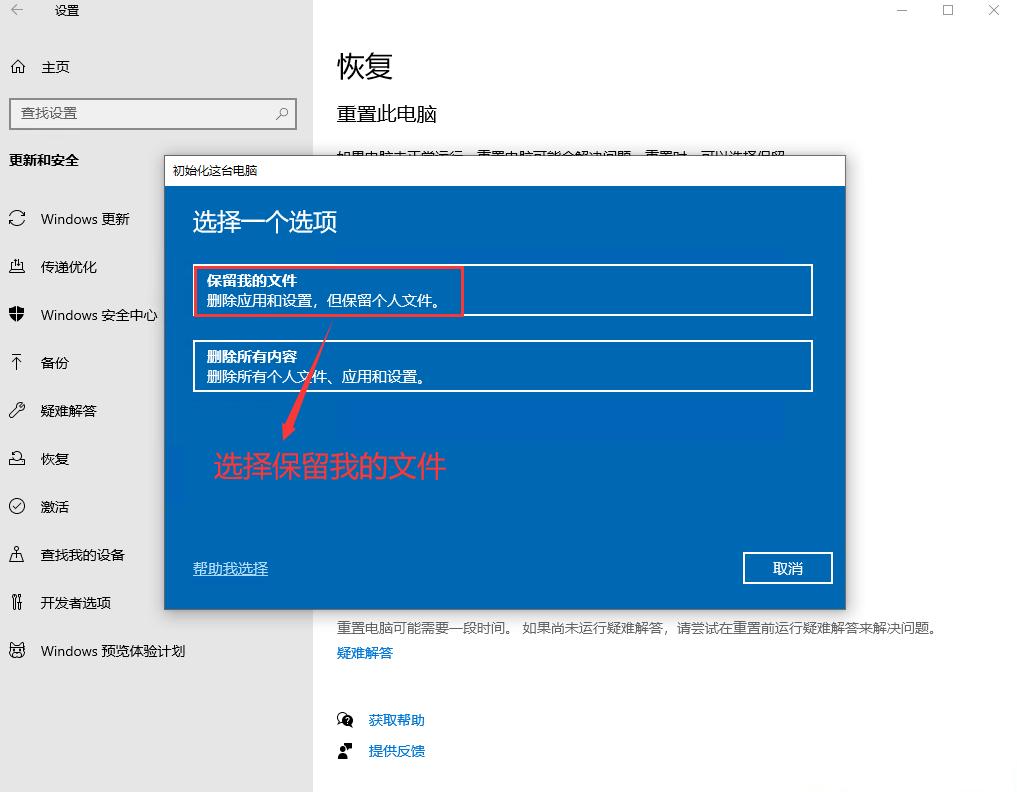
Task: Click the 提供反馈 icon
Action: click(345, 751)
